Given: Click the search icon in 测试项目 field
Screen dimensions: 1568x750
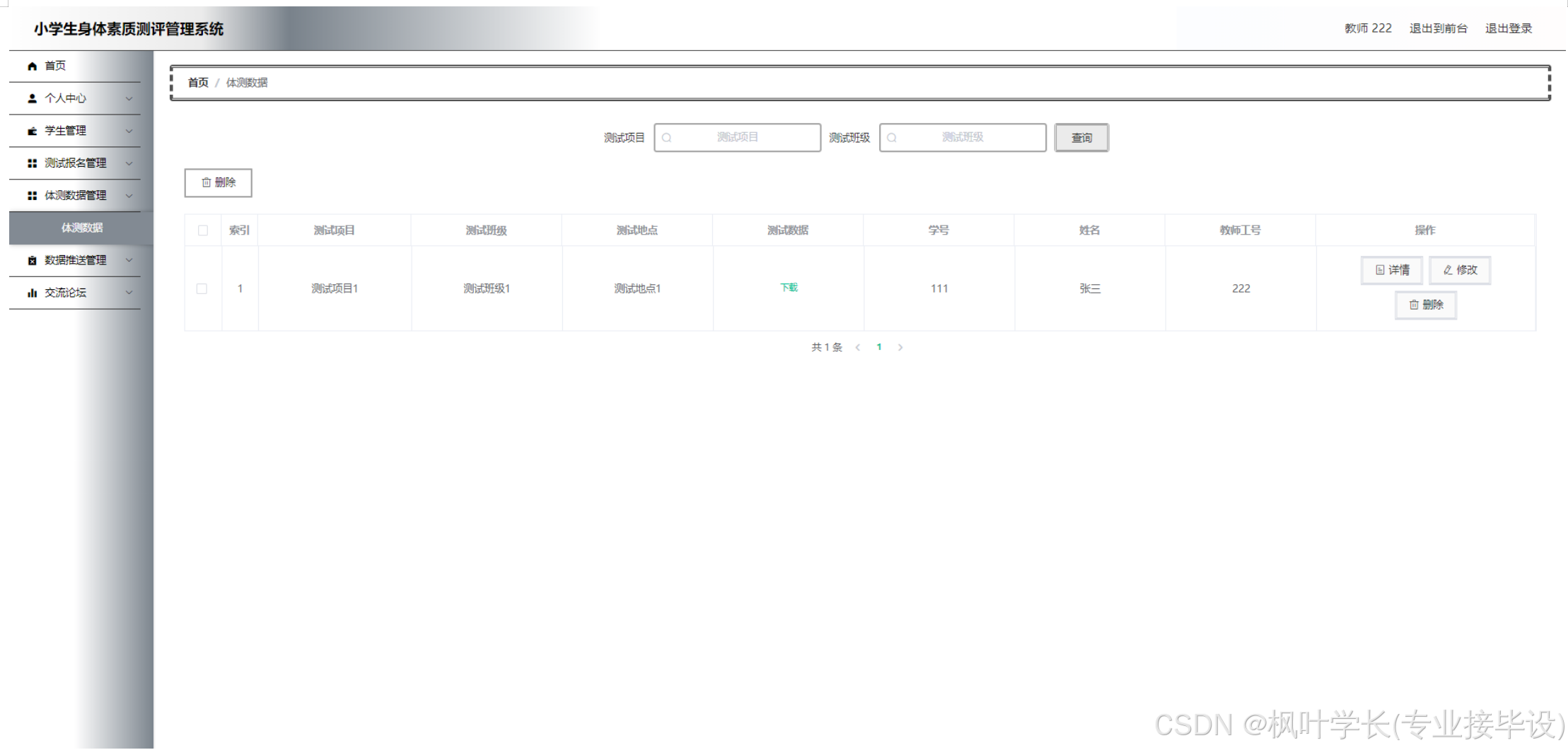Looking at the screenshot, I should click(x=666, y=138).
